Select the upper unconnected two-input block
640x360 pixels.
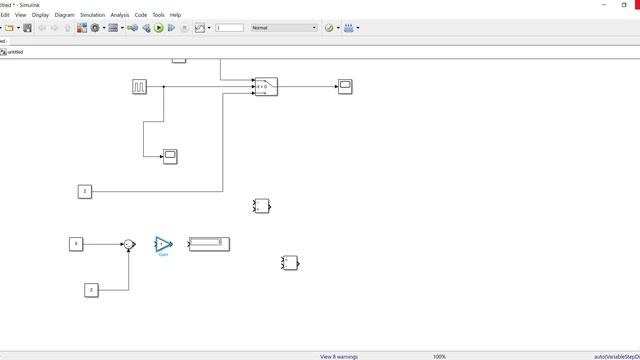(262, 206)
